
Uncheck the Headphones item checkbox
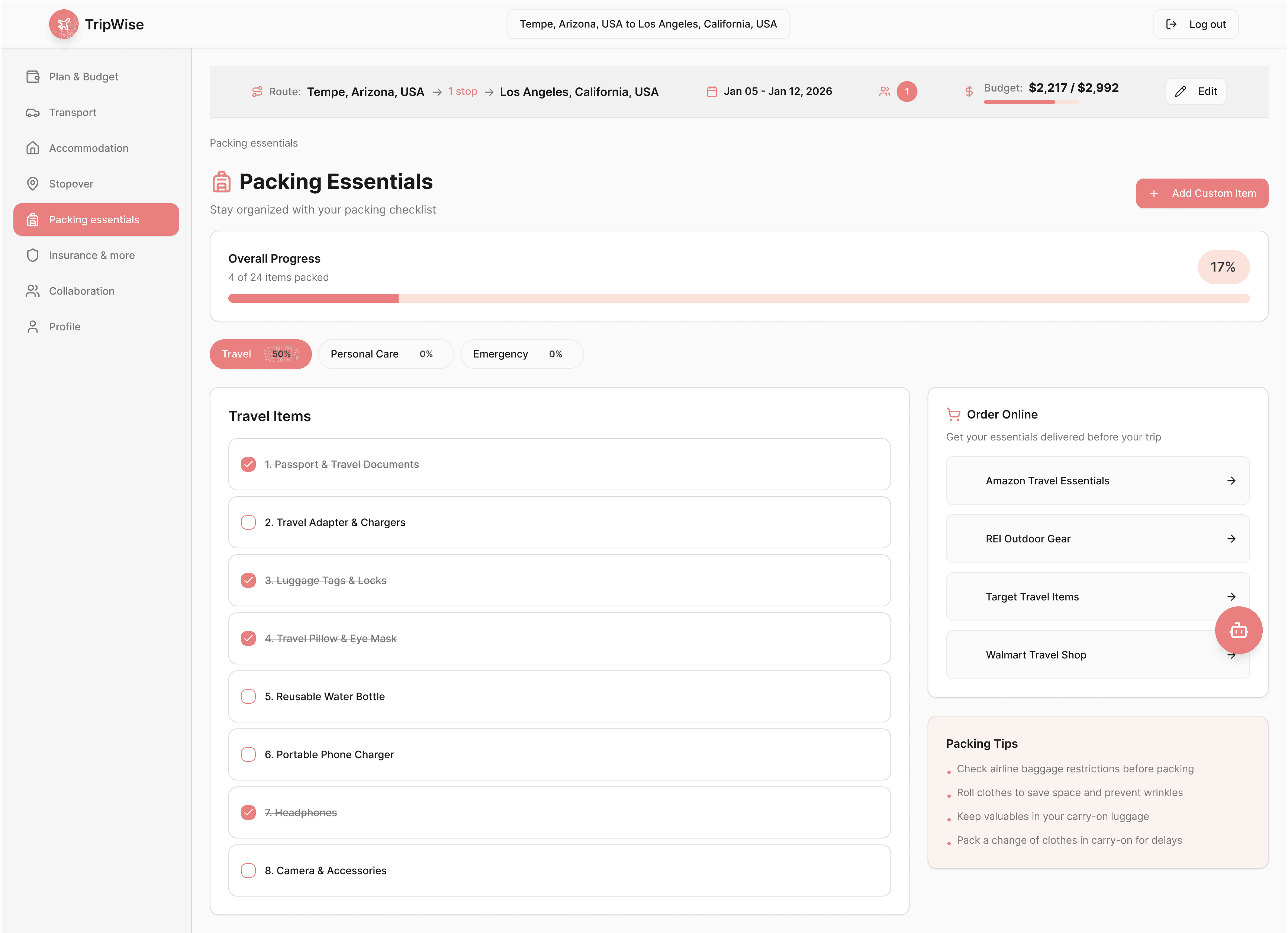click(x=248, y=812)
